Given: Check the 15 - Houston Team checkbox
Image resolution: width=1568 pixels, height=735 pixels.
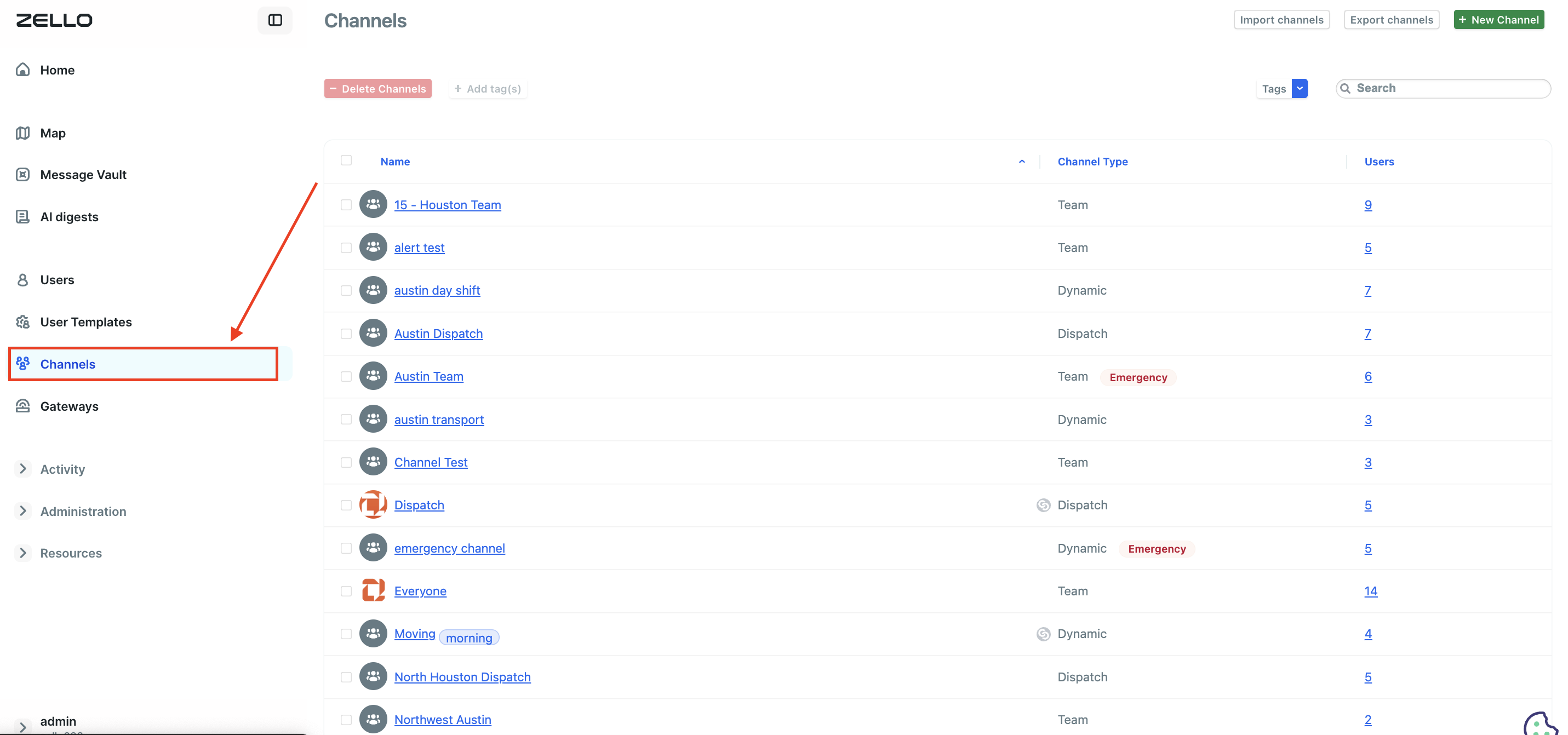Looking at the screenshot, I should [346, 204].
